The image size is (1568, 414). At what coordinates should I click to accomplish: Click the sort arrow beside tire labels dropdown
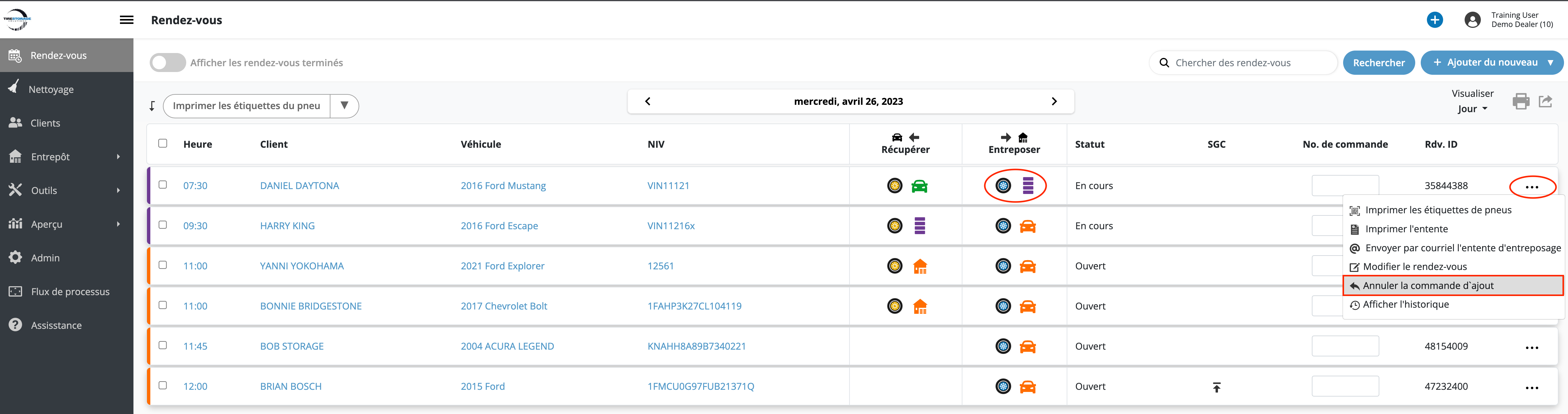pos(152,106)
